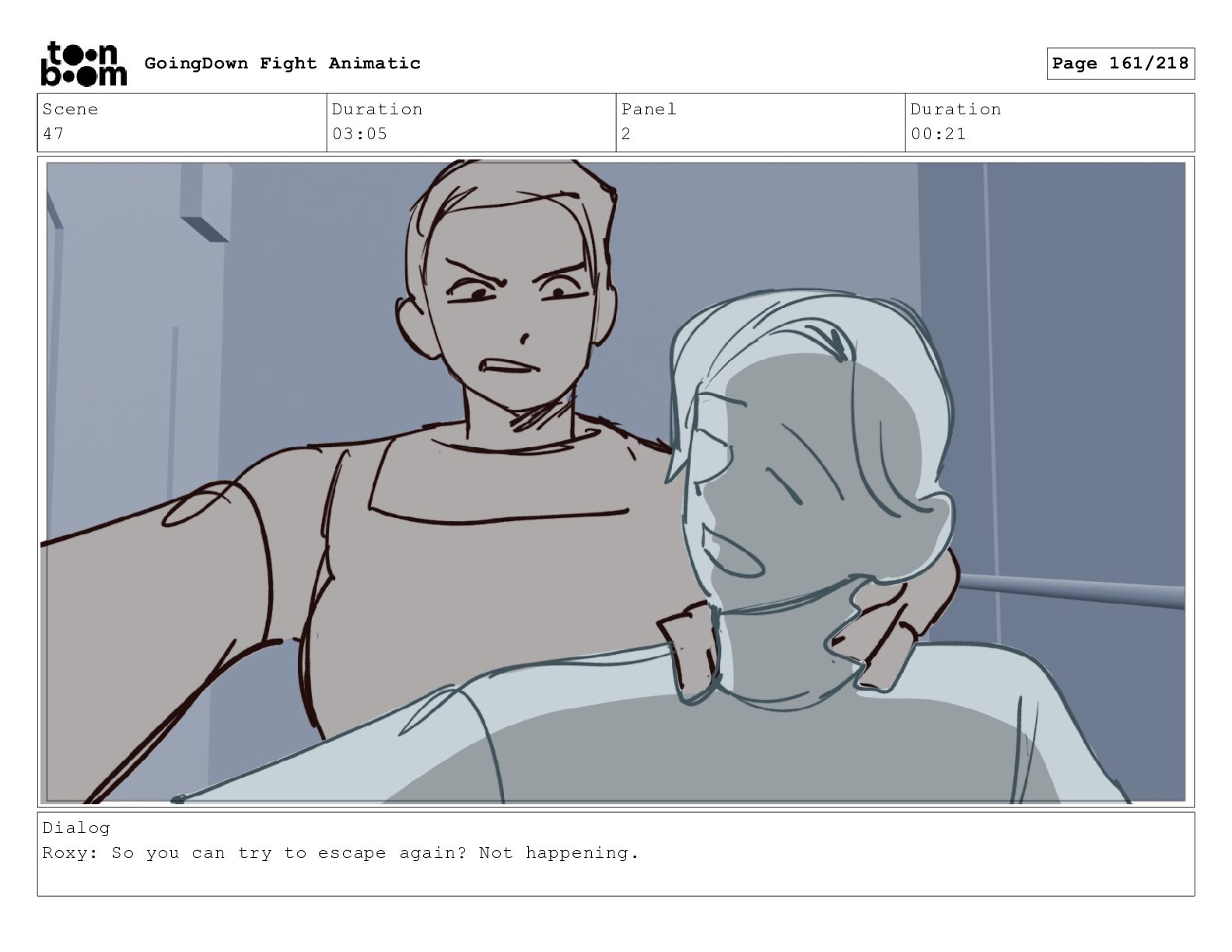Select the GoingDown Fight Animatic title
Viewport: 1232px width, 952px height.
[x=282, y=63]
